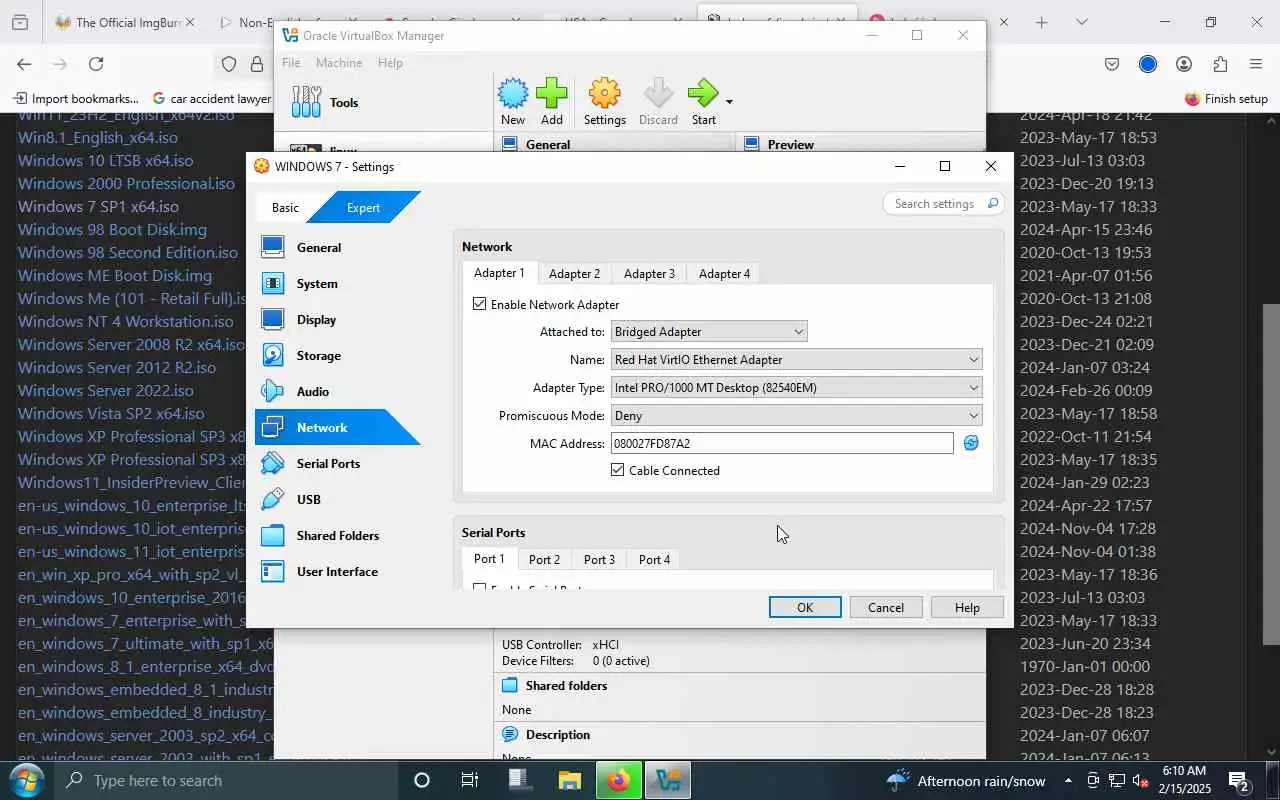Open the Help menu in VirtualBox Manager

(x=390, y=63)
